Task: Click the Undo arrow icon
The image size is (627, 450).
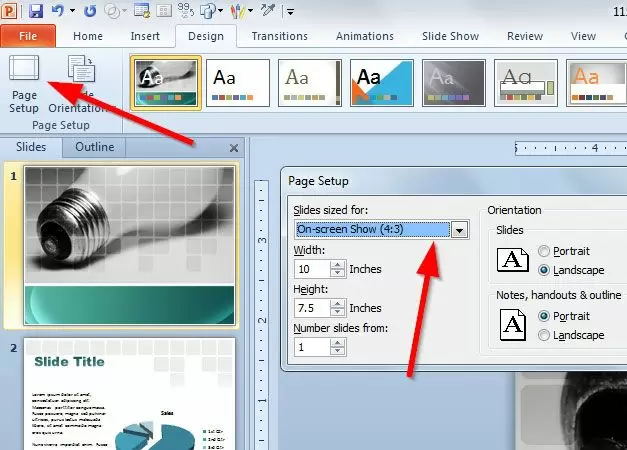Action: [58, 11]
